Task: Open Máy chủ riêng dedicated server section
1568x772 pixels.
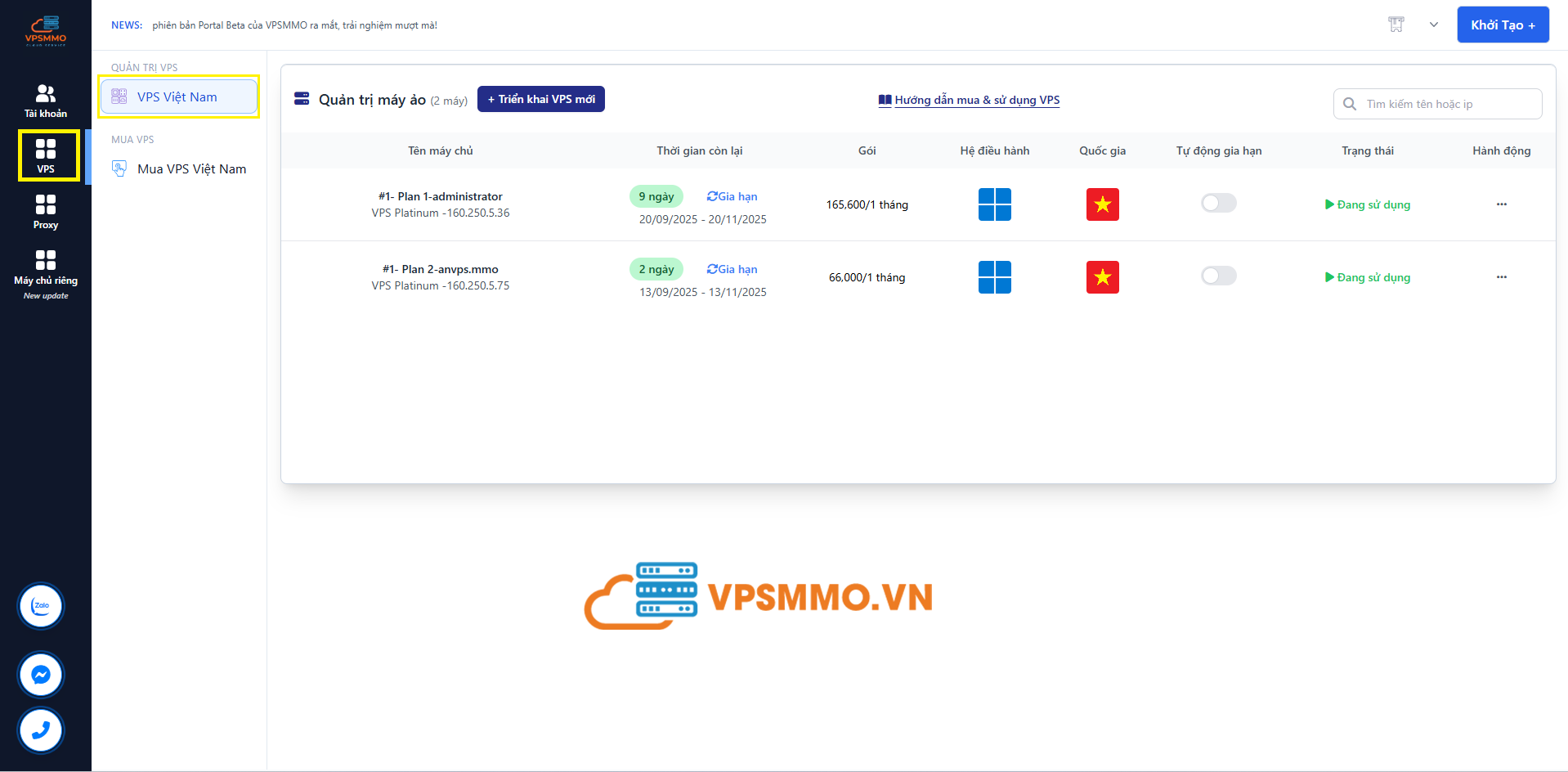Action: coord(46,268)
